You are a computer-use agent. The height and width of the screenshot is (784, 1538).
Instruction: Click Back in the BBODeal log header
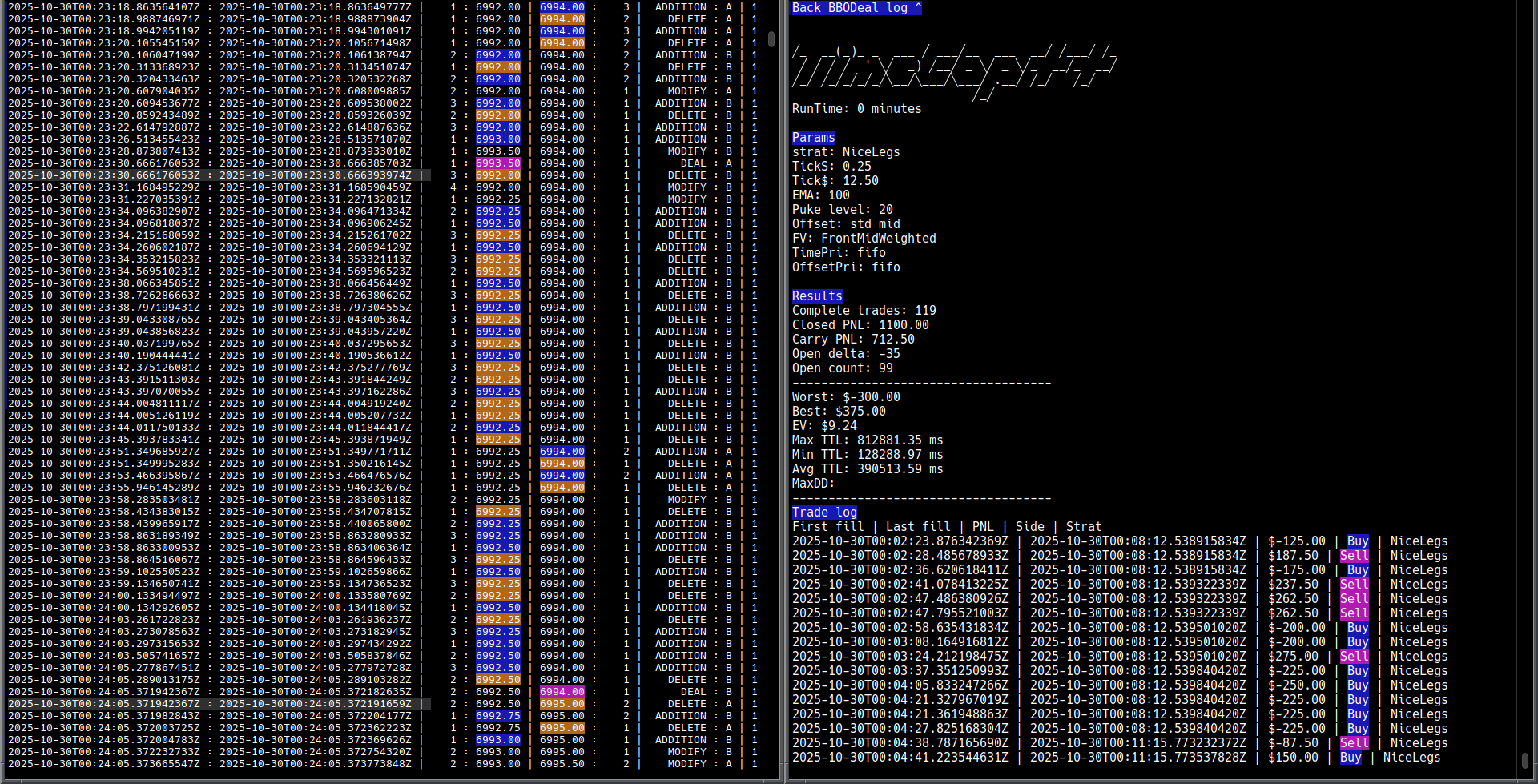point(806,8)
